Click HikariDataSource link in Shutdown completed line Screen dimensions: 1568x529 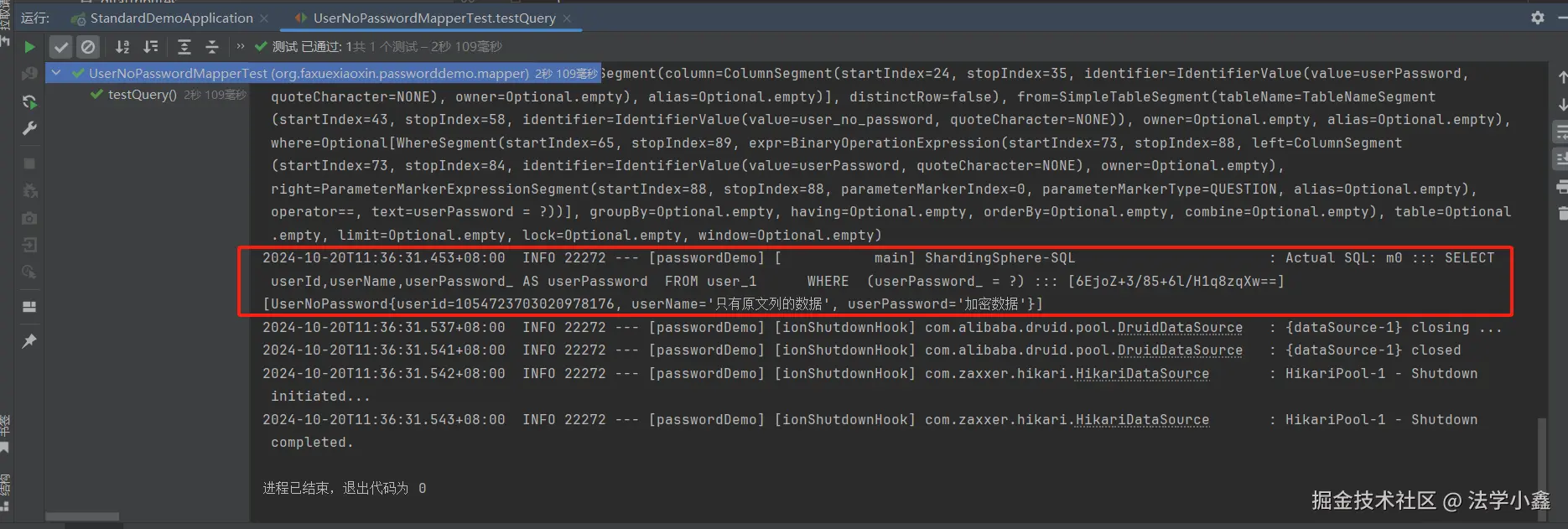tap(1142, 420)
